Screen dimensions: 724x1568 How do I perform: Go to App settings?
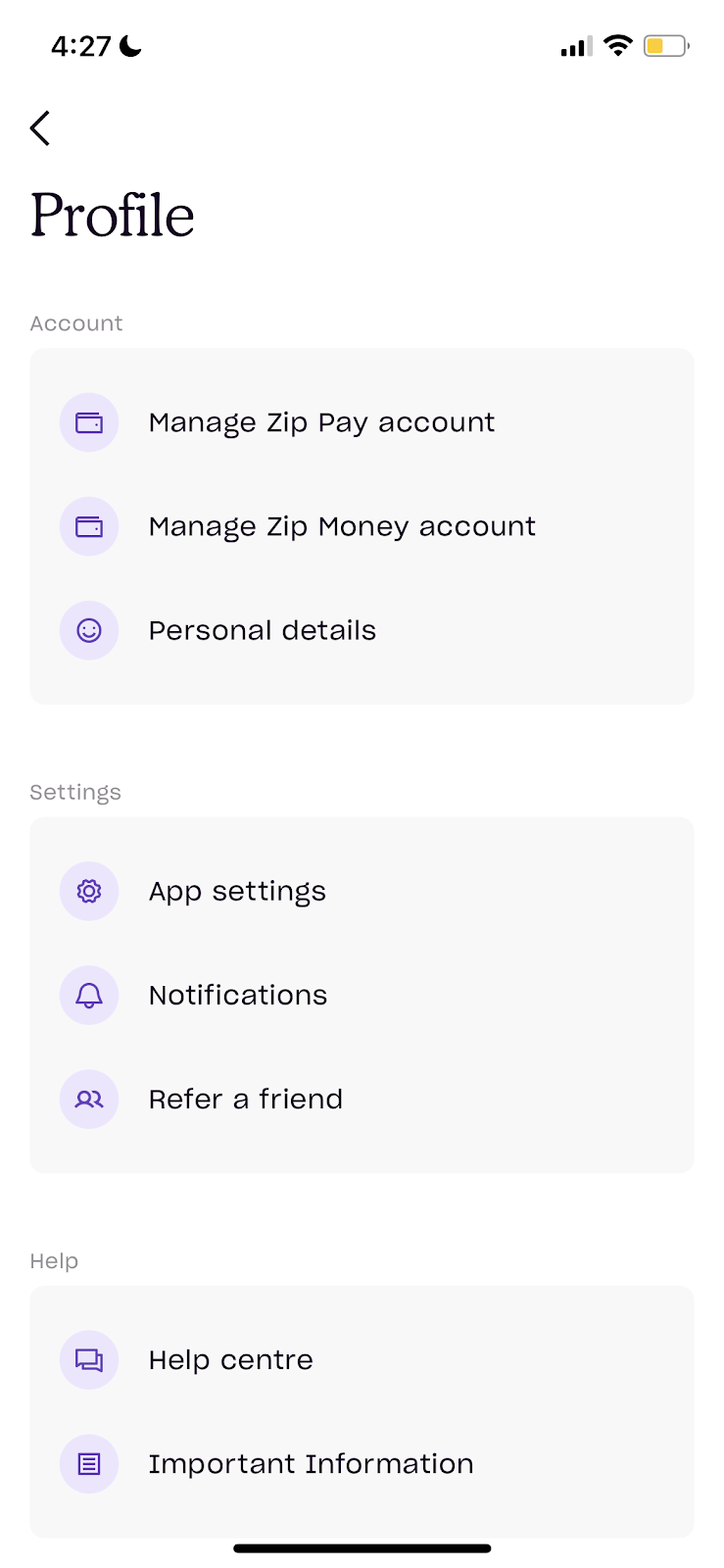[x=237, y=891]
